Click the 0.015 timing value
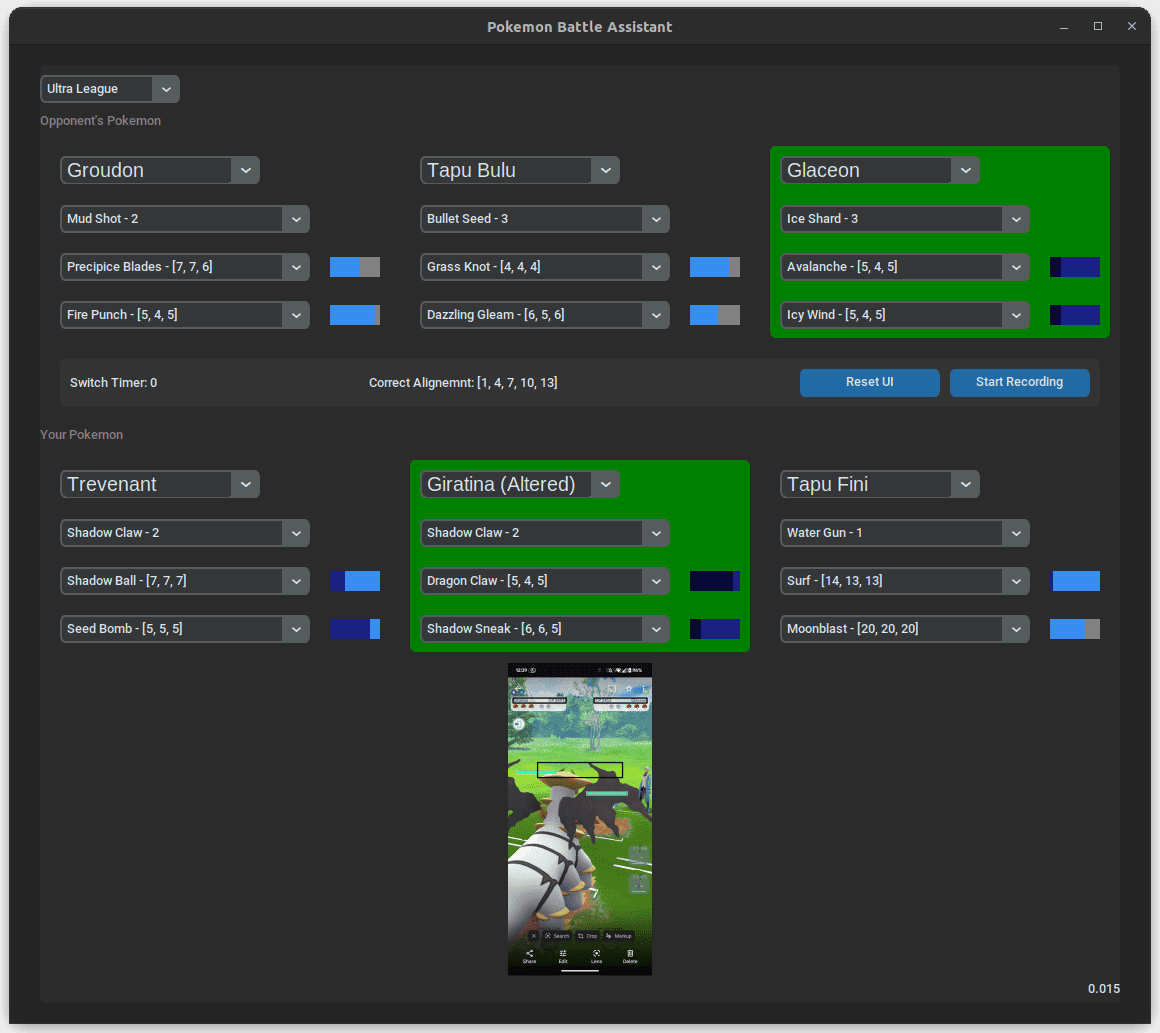Image resolution: width=1160 pixels, height=1033 pixels. (1104, 989)
